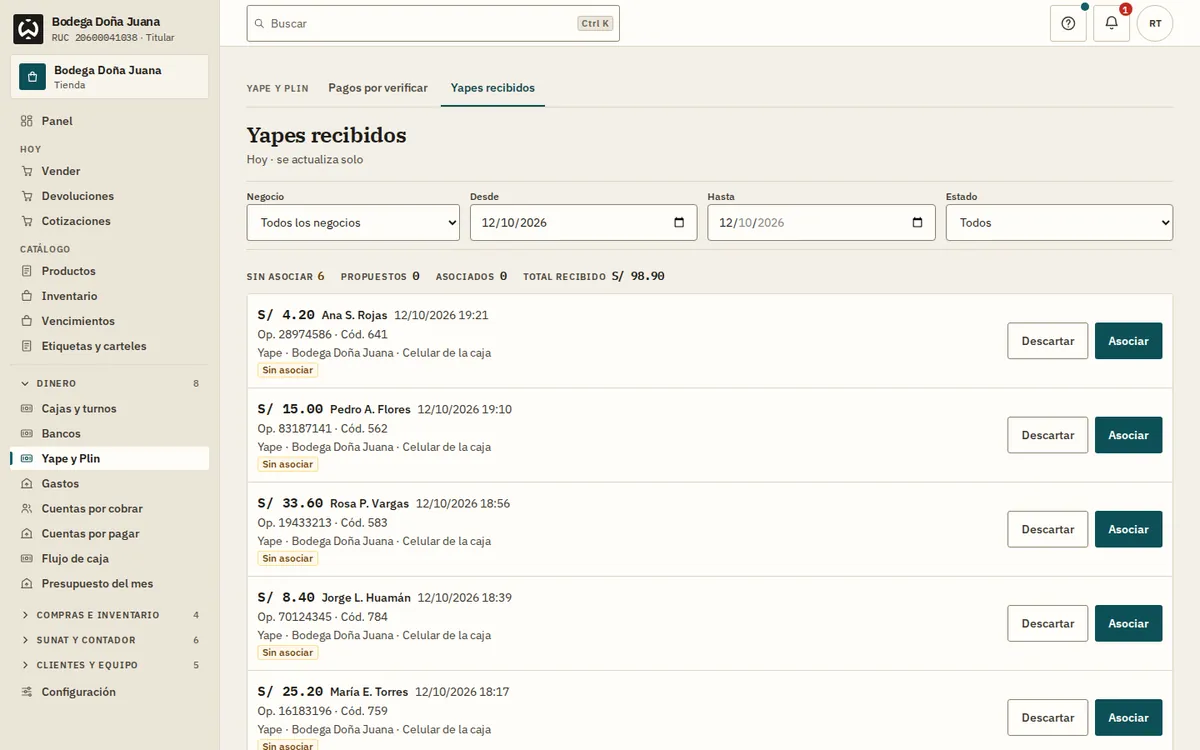Descartar the Pedro A. Flores payment
This screenshot has height=750, width=1200.
tap(1047, 435)
